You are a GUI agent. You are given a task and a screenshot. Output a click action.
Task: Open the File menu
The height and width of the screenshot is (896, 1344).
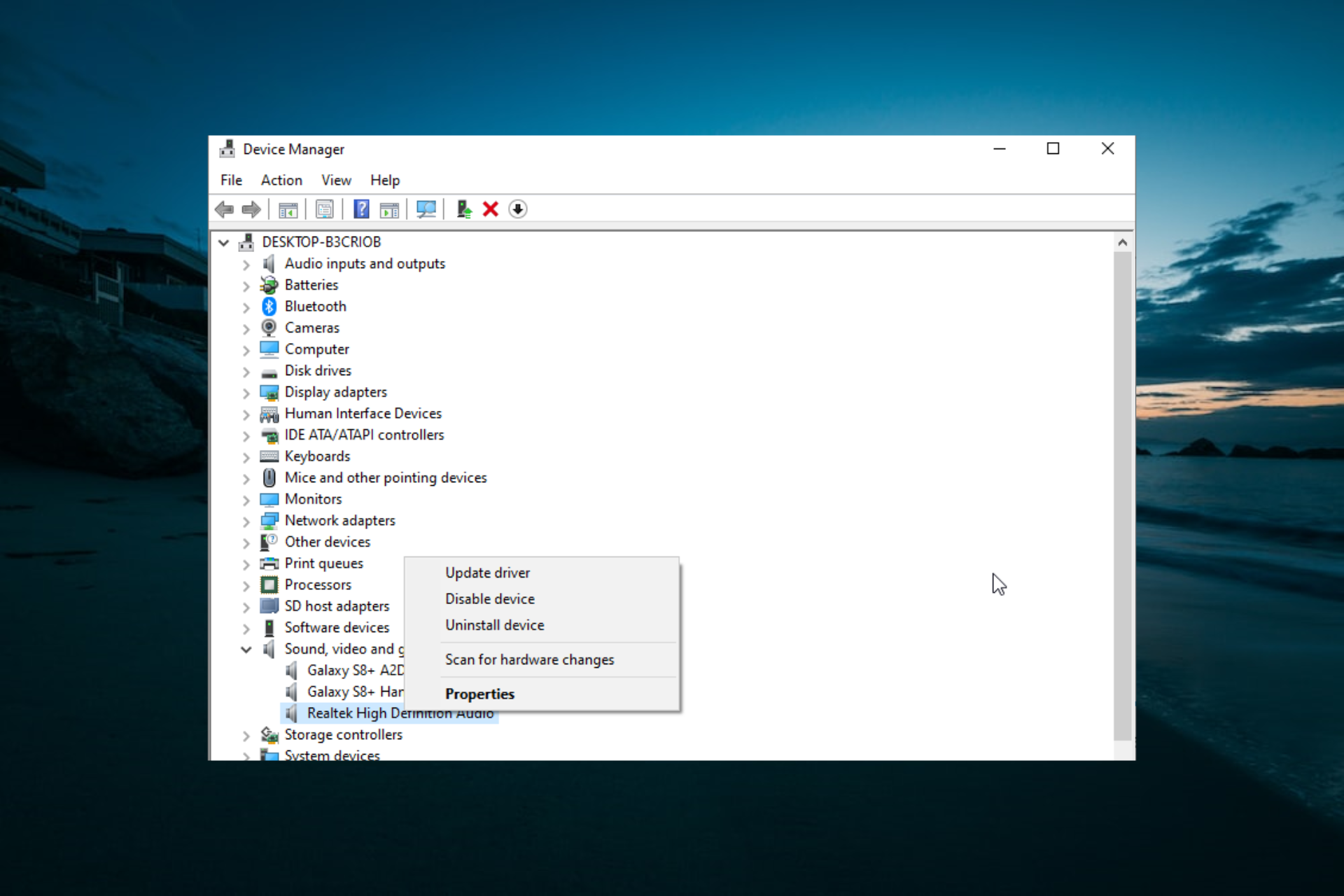231,180
